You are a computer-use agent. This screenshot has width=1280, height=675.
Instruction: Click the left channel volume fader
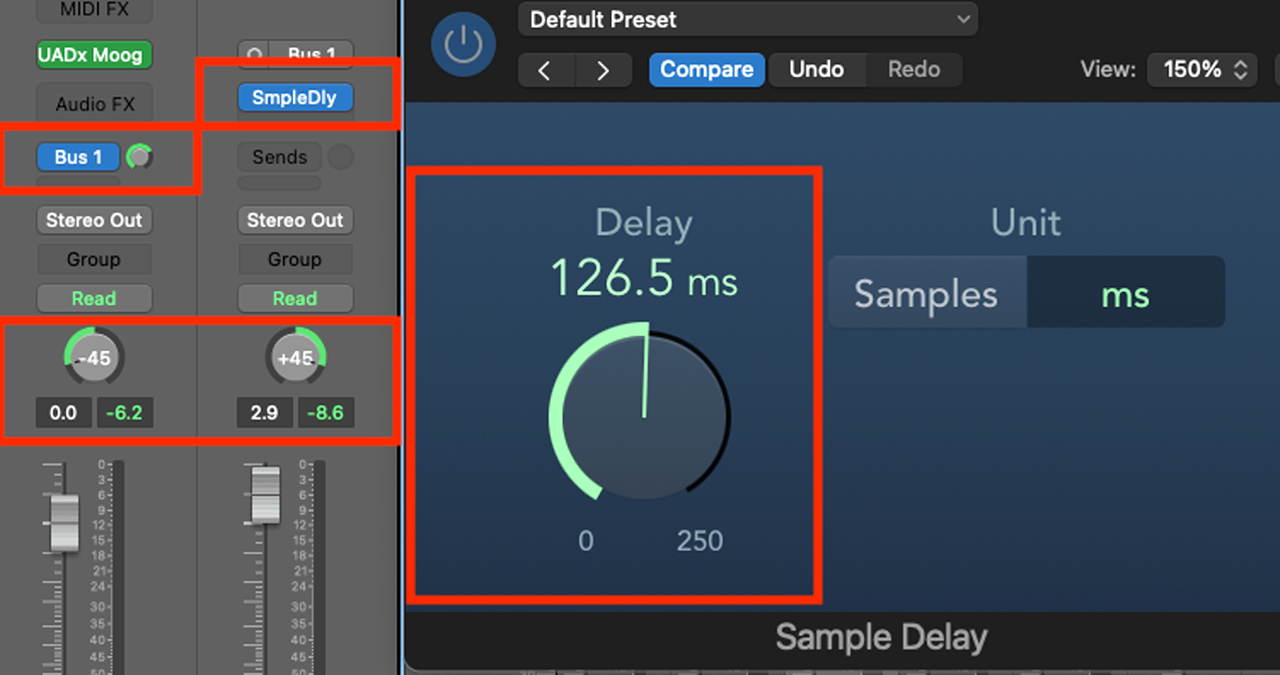(64, 522)
